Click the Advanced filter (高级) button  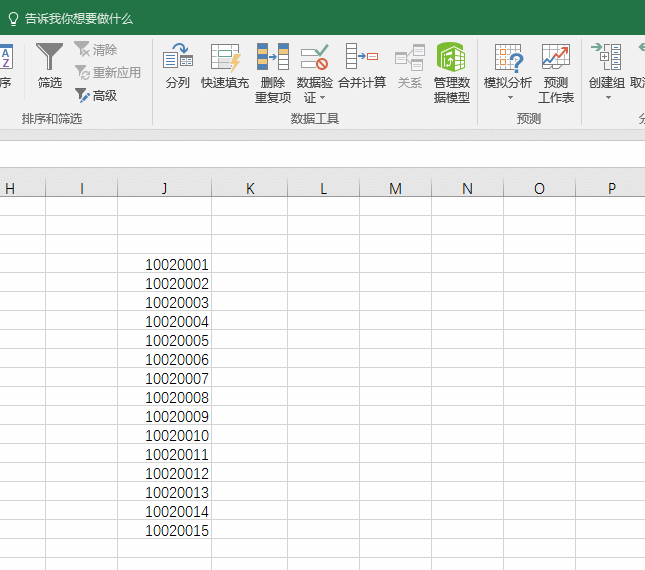point(96,96)
